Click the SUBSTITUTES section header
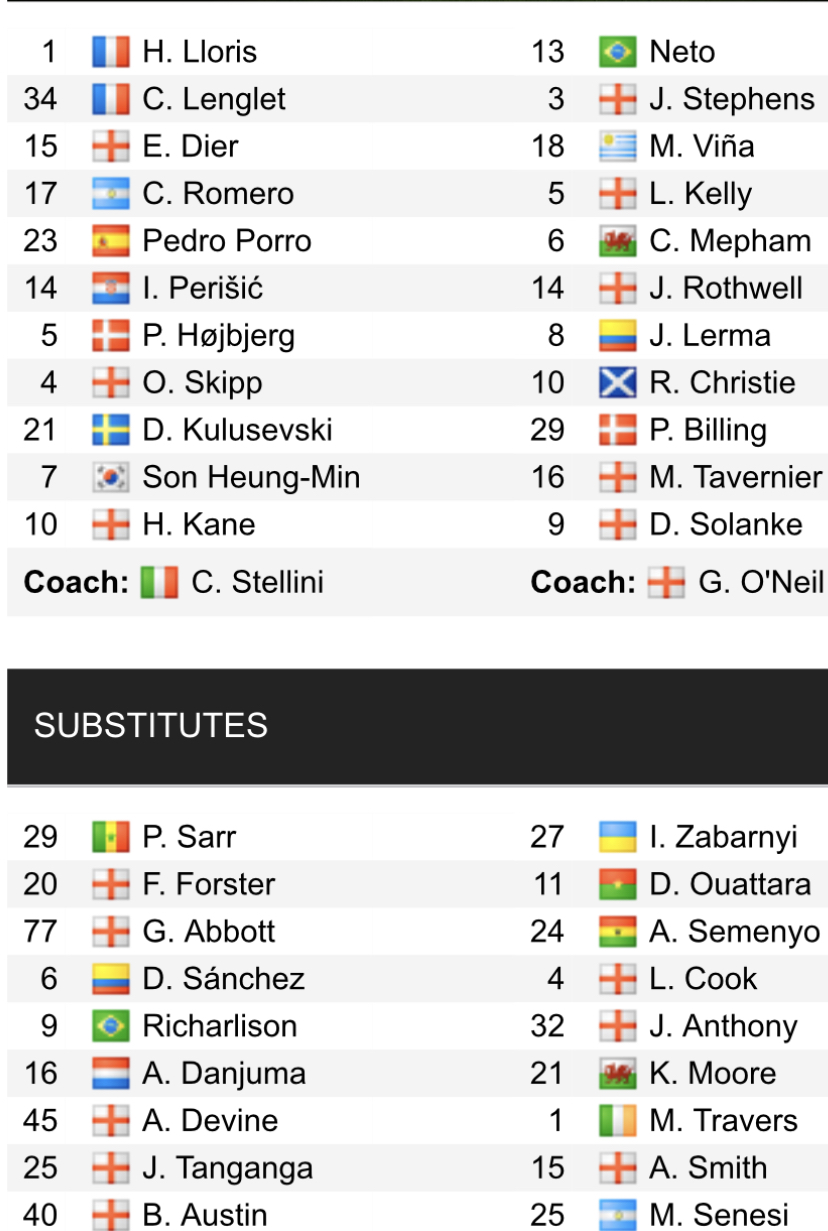The image size is (828, 1231). [151, 725]
